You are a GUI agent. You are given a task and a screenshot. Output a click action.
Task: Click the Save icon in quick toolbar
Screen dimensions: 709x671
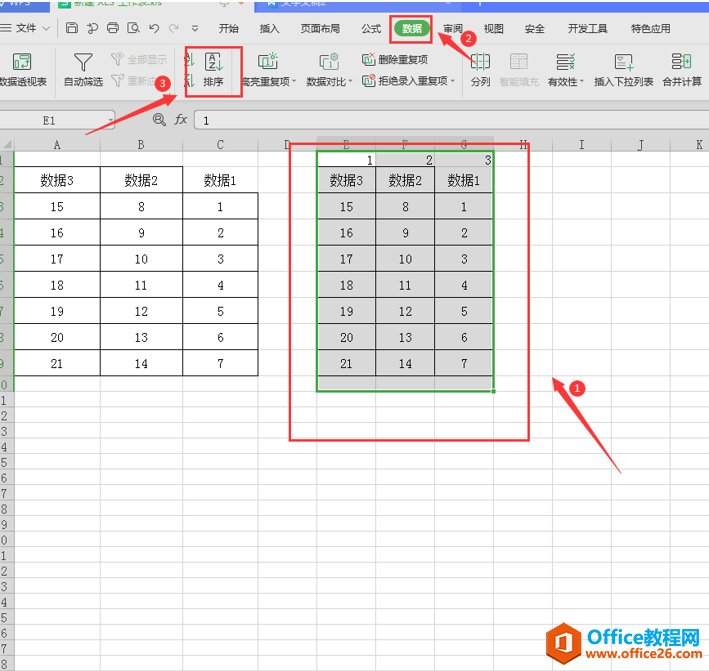(71, 28)
